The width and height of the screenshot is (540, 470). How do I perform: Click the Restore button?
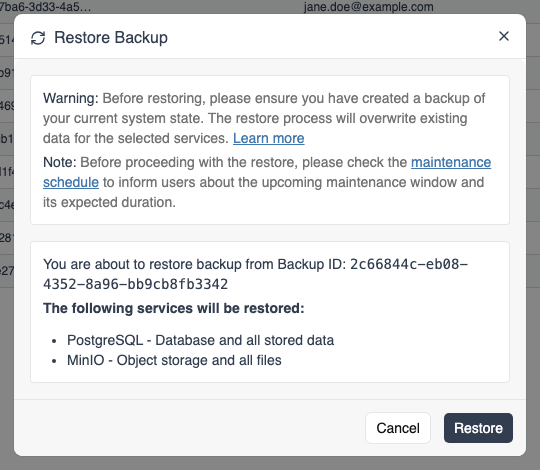(478, 428)
